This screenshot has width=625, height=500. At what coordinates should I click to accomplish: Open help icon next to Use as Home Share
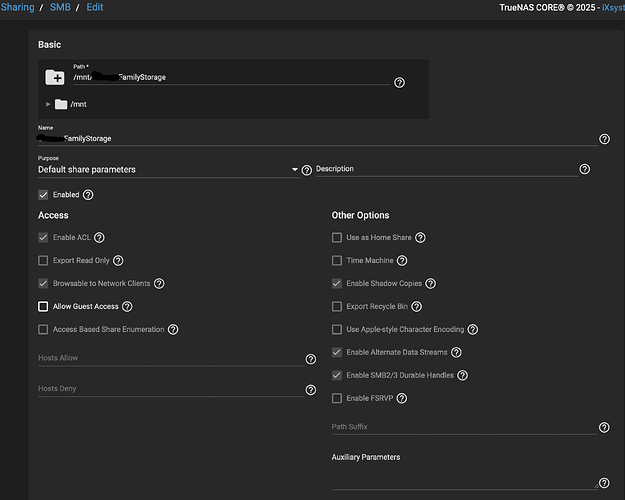[420, 238]
